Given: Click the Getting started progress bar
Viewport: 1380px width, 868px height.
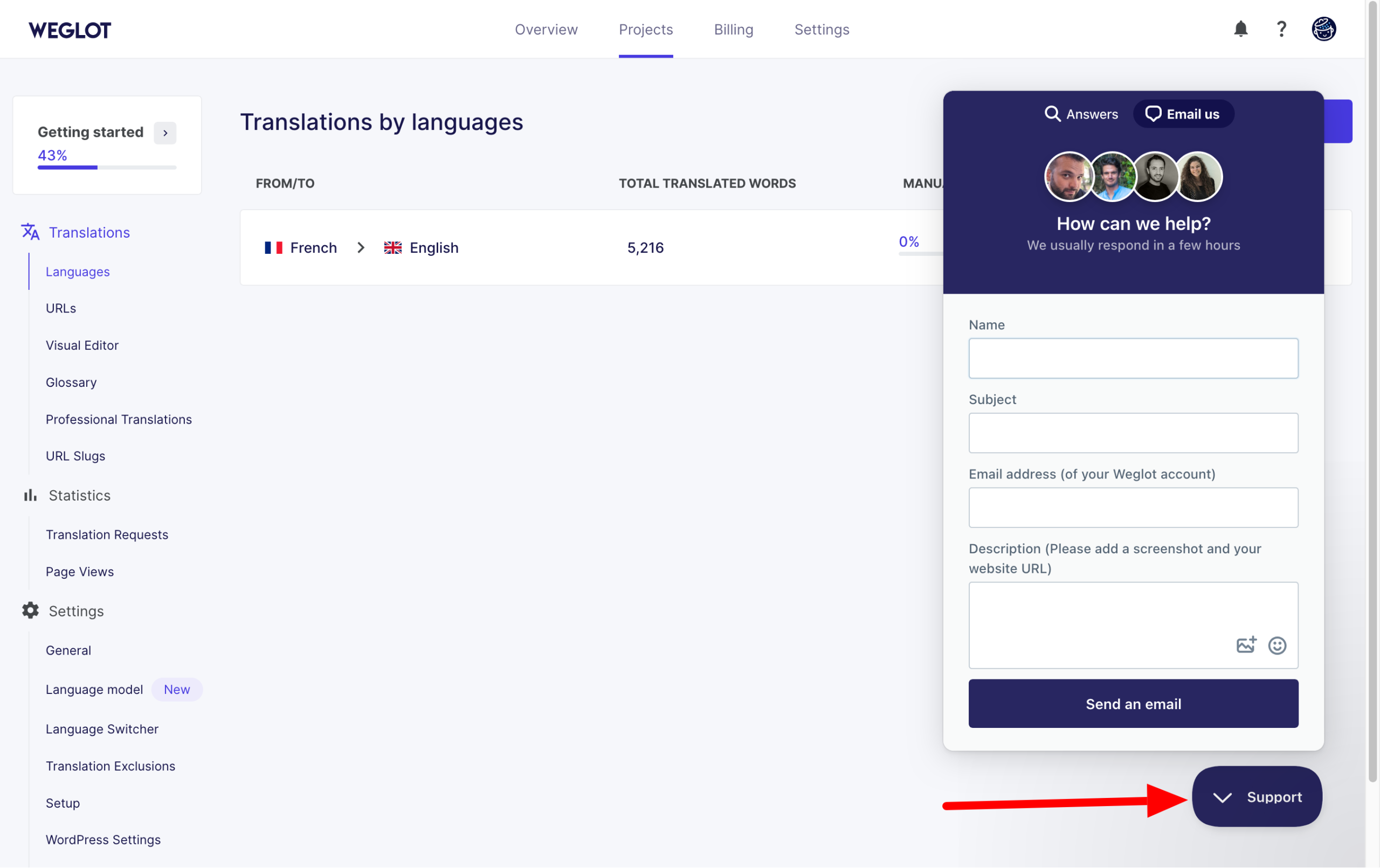Looking at the screenshot, I should pos(107,168).
